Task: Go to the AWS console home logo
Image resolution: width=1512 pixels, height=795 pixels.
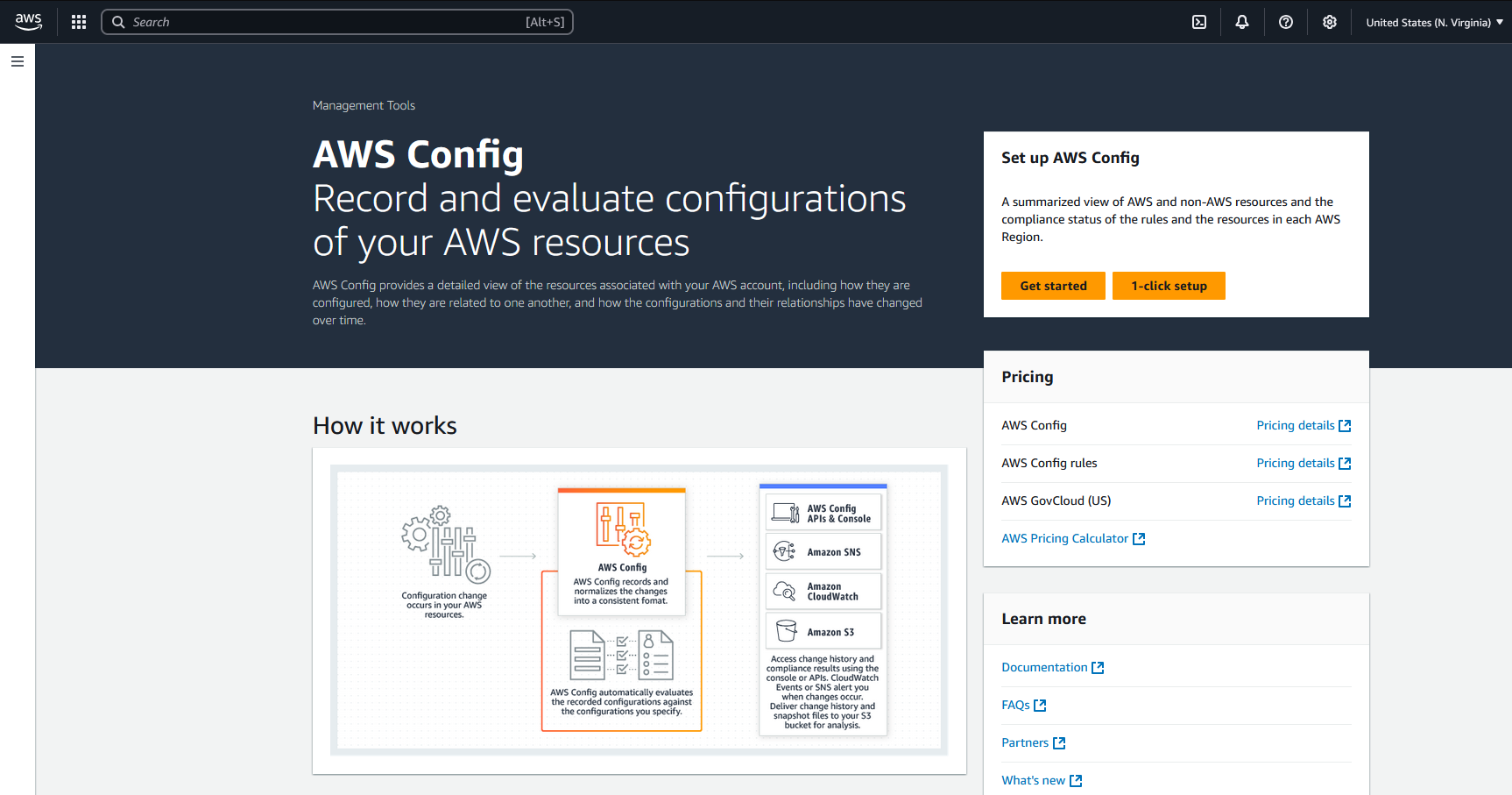Action: tap(28, 22)
